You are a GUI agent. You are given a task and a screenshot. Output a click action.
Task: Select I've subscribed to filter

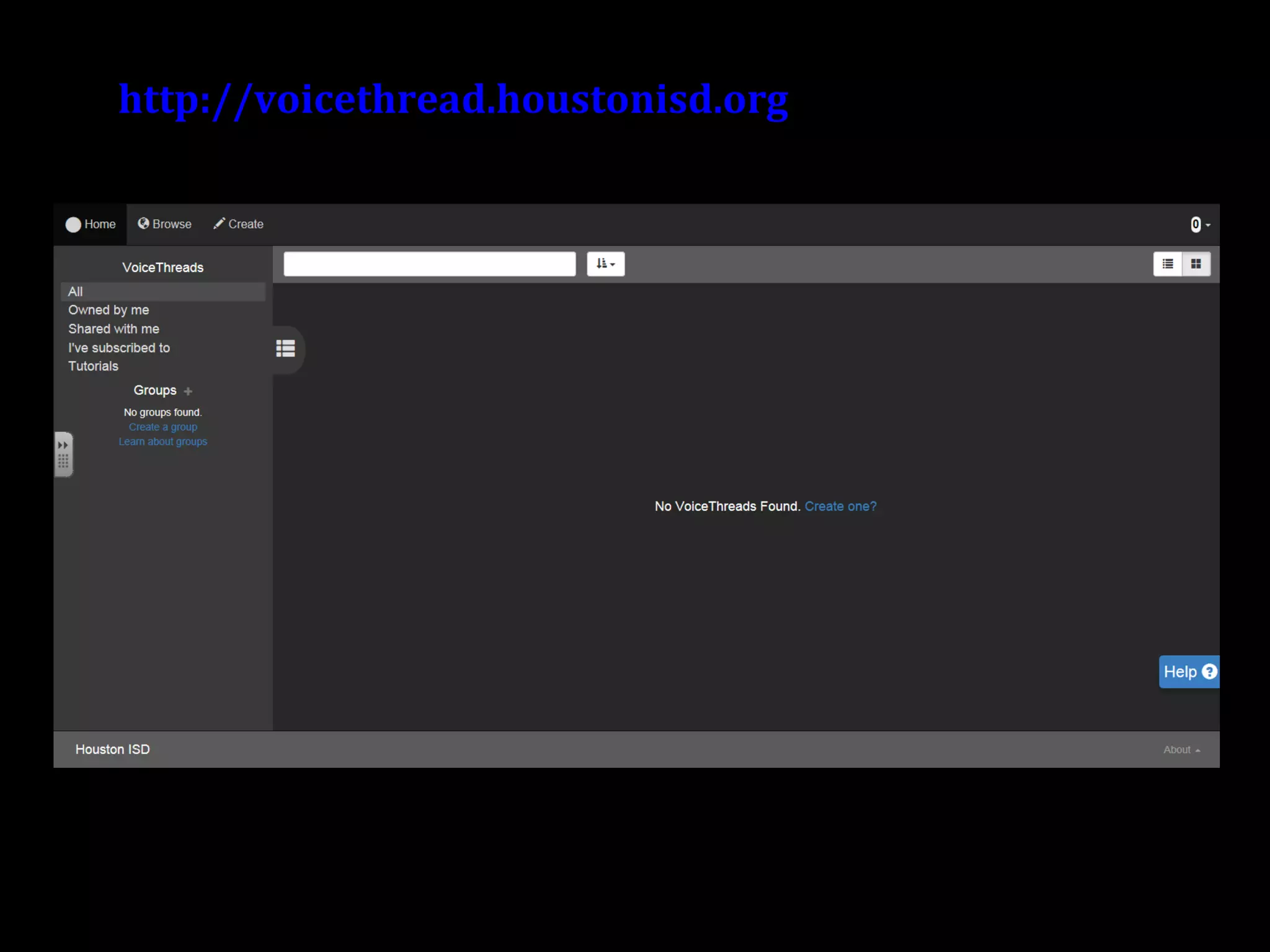point(119,348)
